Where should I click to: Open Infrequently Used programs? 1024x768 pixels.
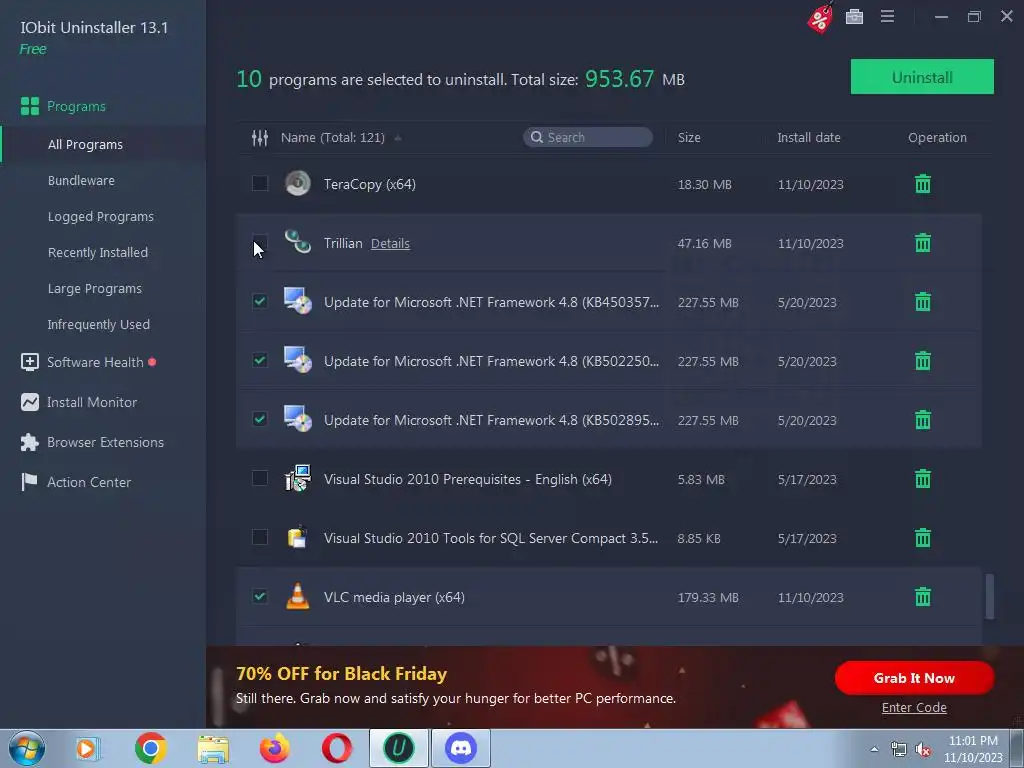99,324
